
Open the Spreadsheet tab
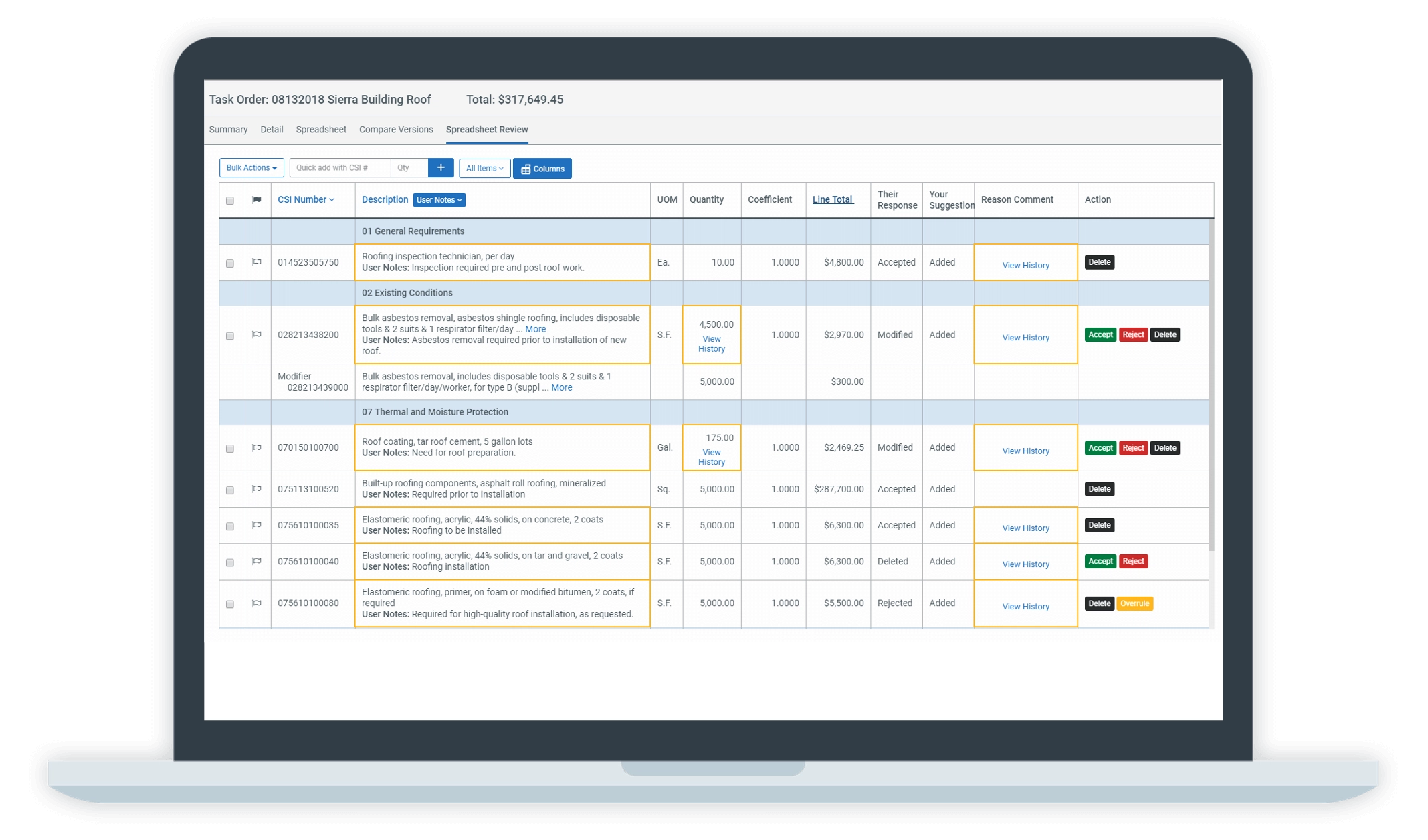321,130
